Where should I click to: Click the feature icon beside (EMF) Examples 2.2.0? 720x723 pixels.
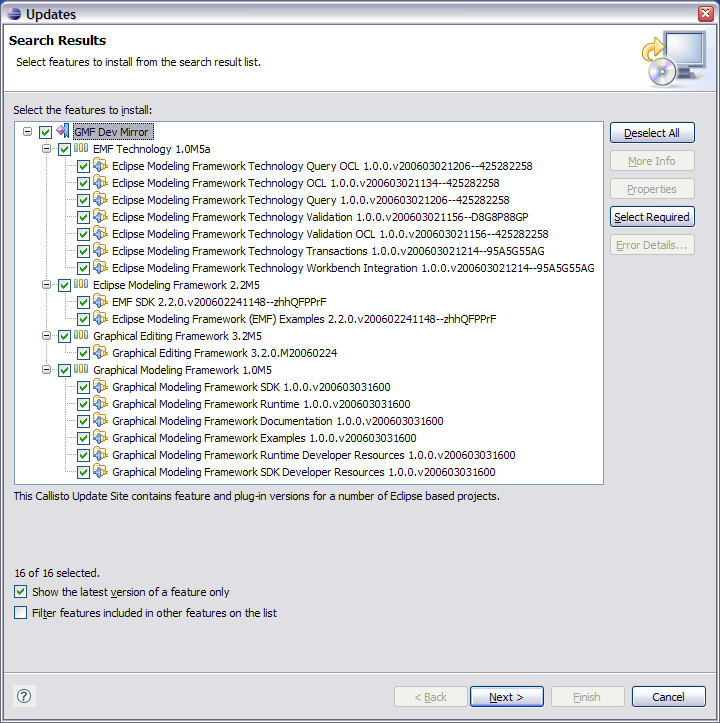(101, 319)
